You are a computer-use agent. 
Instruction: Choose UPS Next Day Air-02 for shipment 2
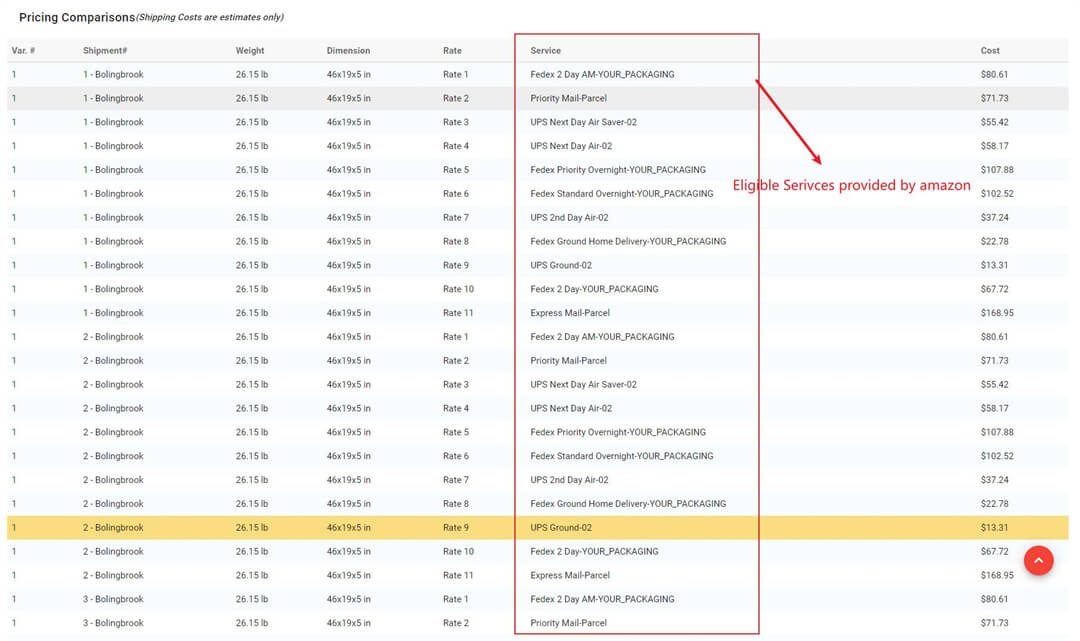pyautogui.click(x=571, y=409)
